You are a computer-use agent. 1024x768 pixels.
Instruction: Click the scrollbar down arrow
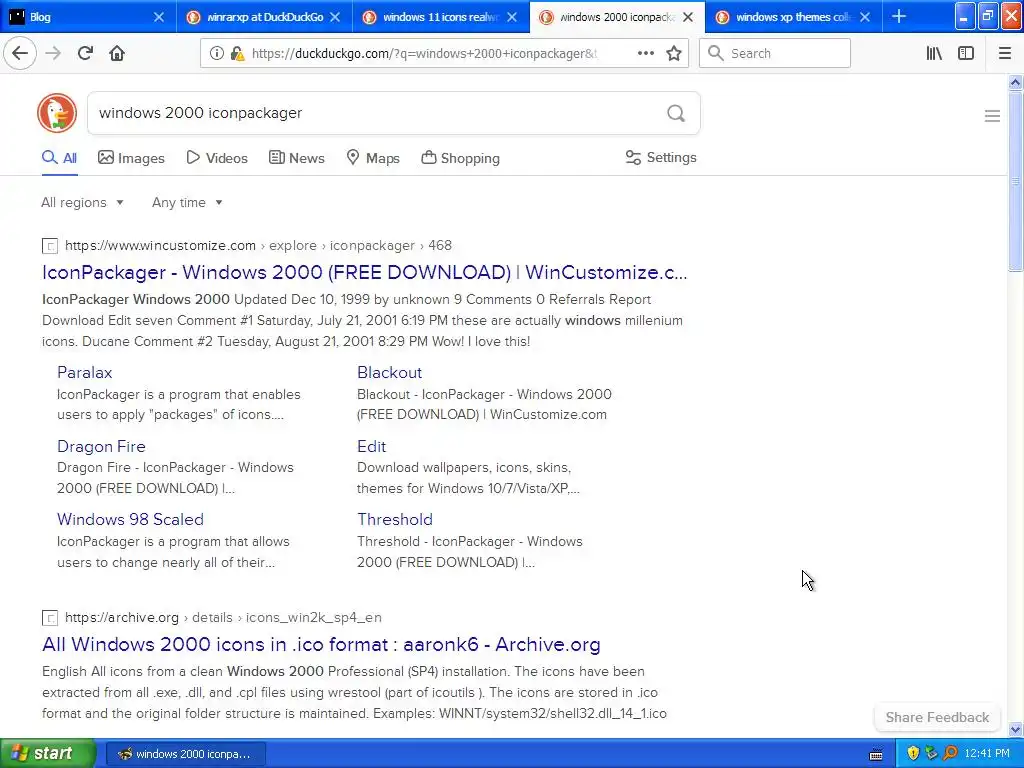[x=1015, y=729]
